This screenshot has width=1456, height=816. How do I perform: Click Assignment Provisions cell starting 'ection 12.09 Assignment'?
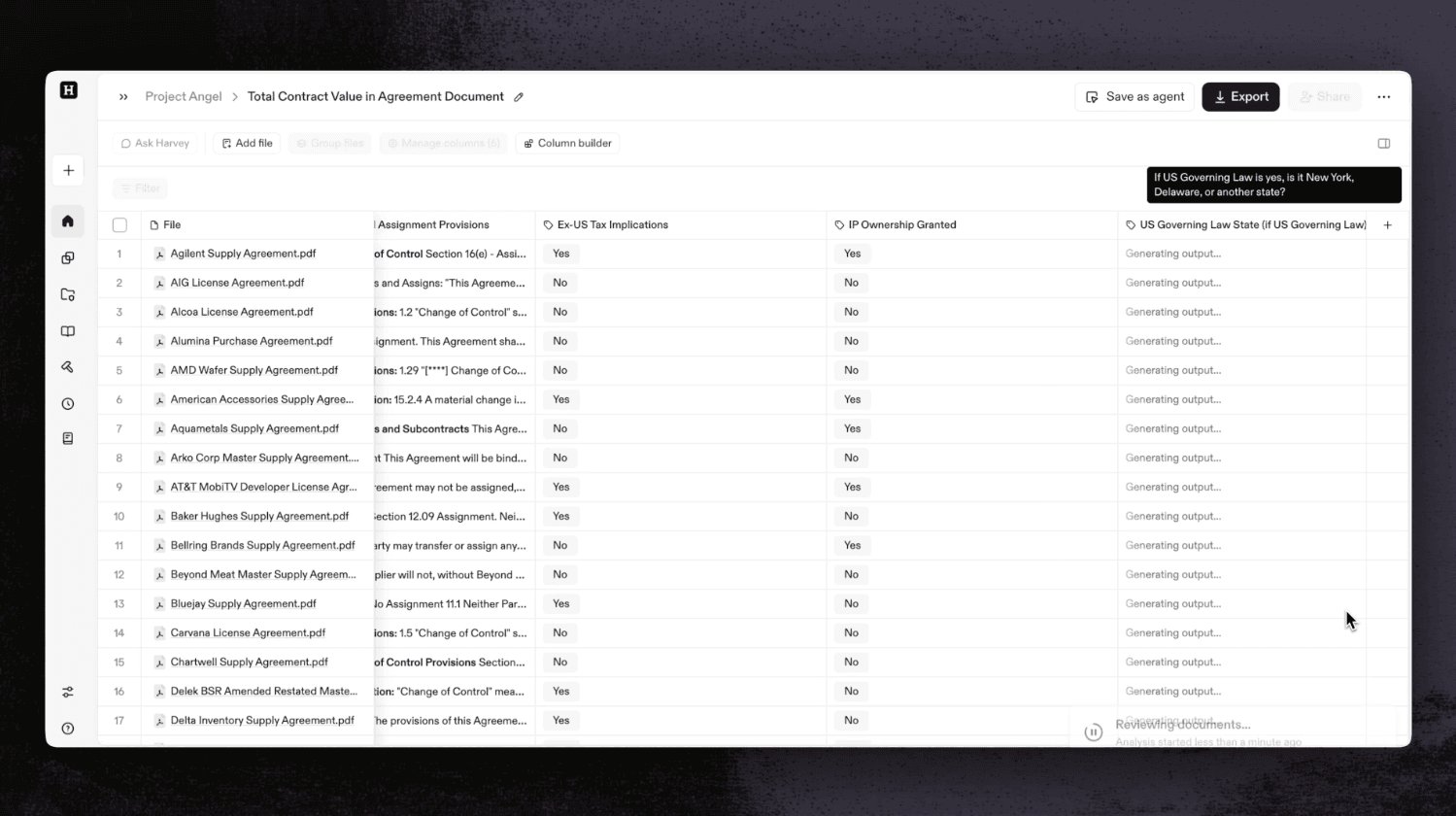coord(454,517)
